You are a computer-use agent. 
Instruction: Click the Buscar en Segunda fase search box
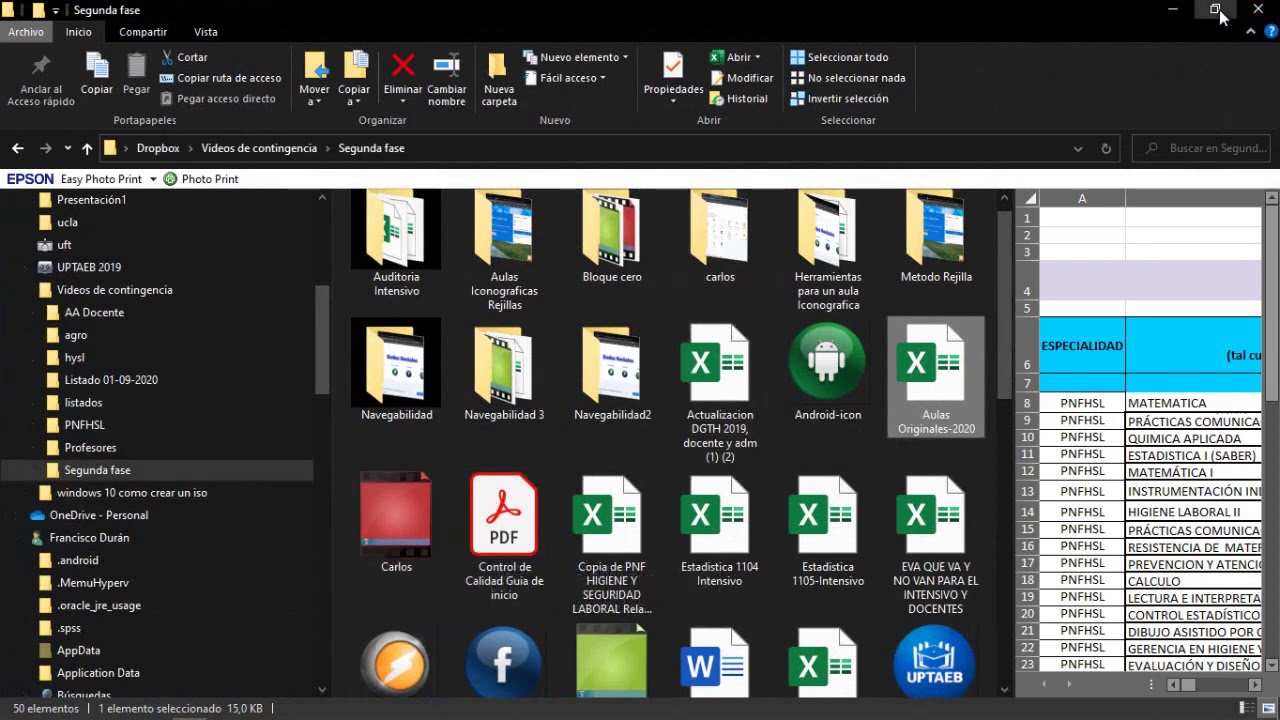coord(1202,148)
